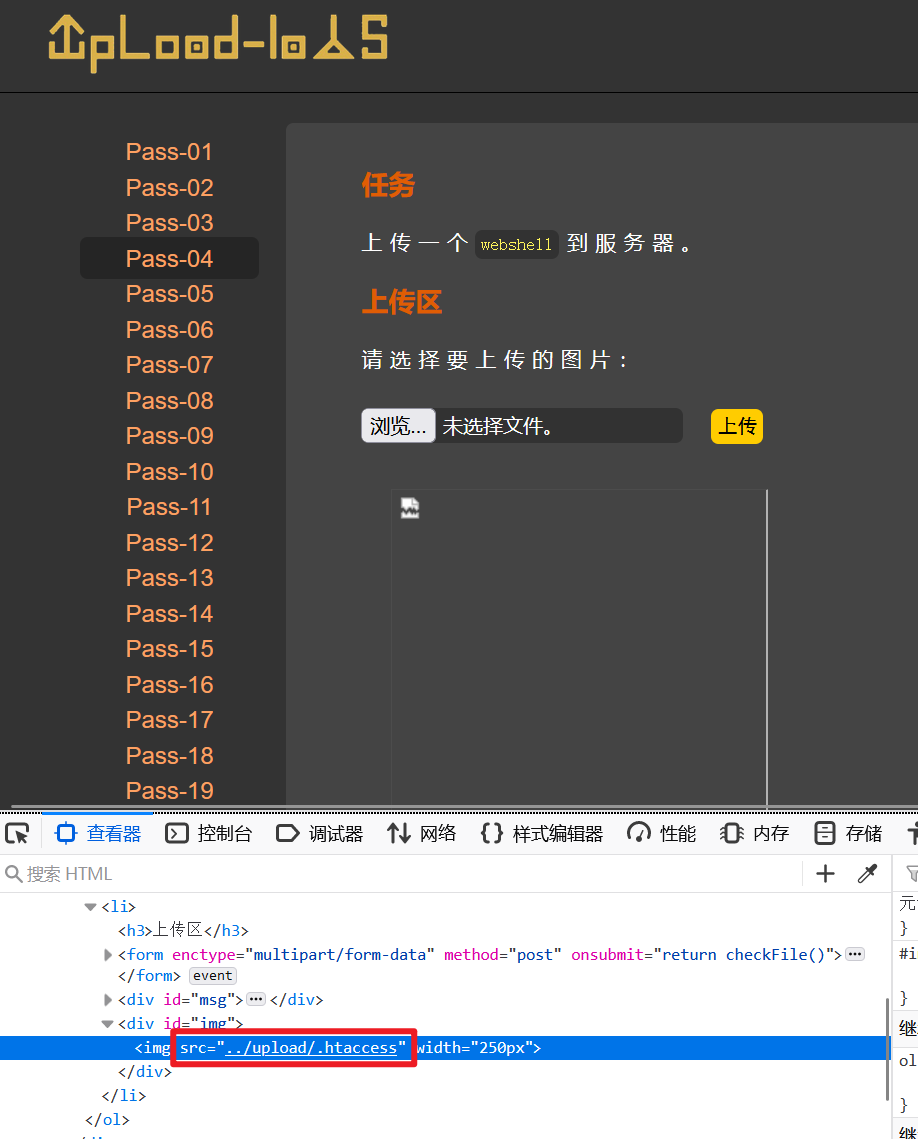This screenshot has height=1139, width=918.
Task: Expand the div id="msg" node
Action: point(107,1000)
